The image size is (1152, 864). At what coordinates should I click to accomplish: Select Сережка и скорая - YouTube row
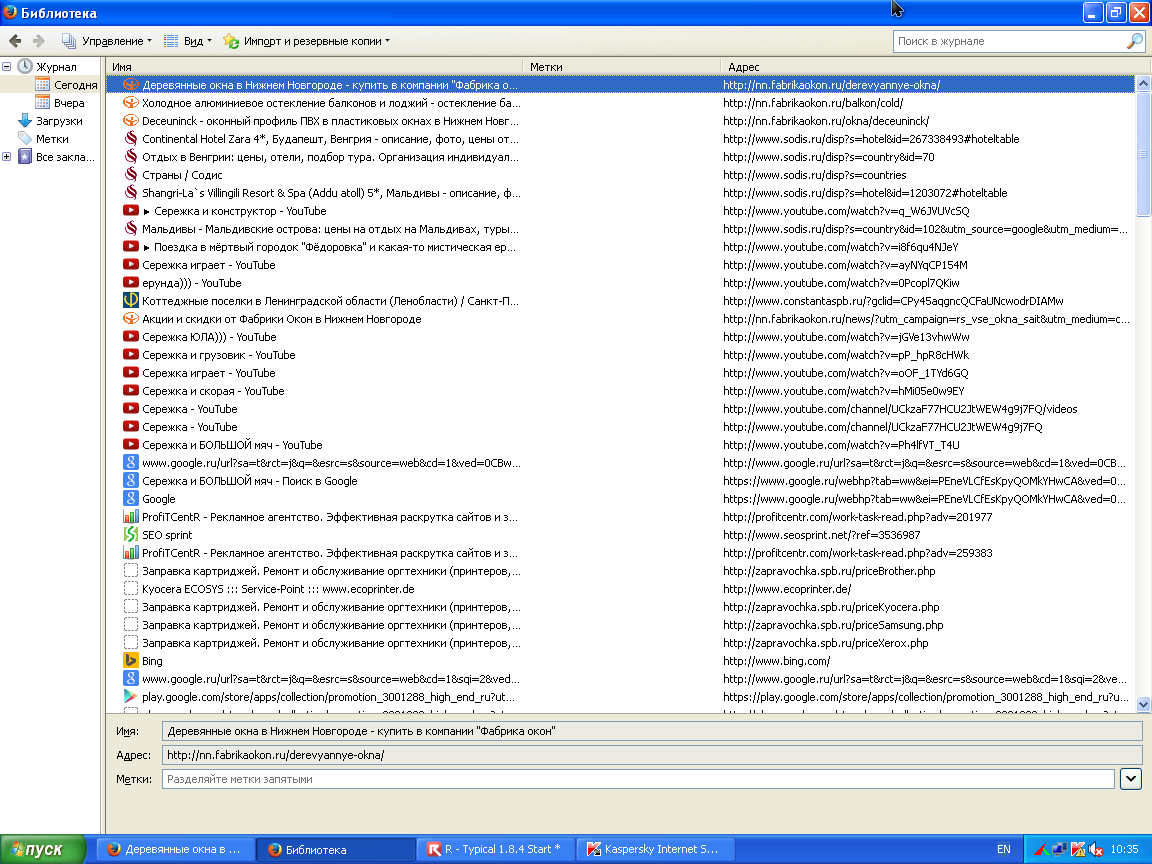[x=620, y=391]
